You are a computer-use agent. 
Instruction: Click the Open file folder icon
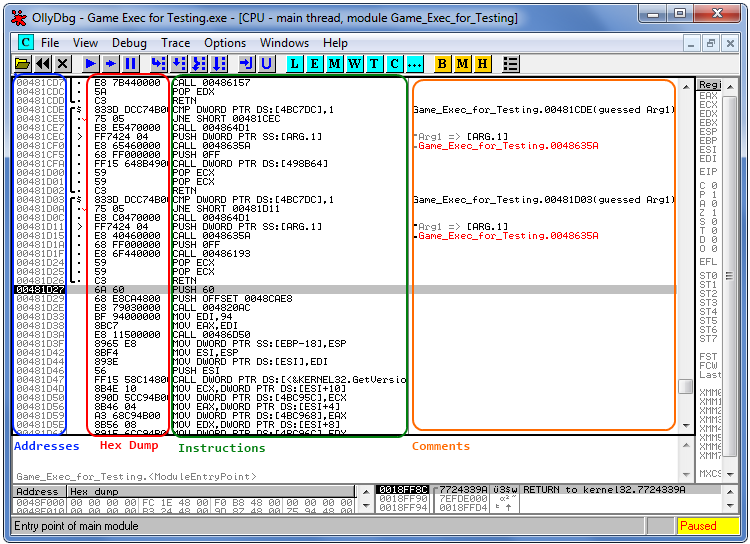22,64
